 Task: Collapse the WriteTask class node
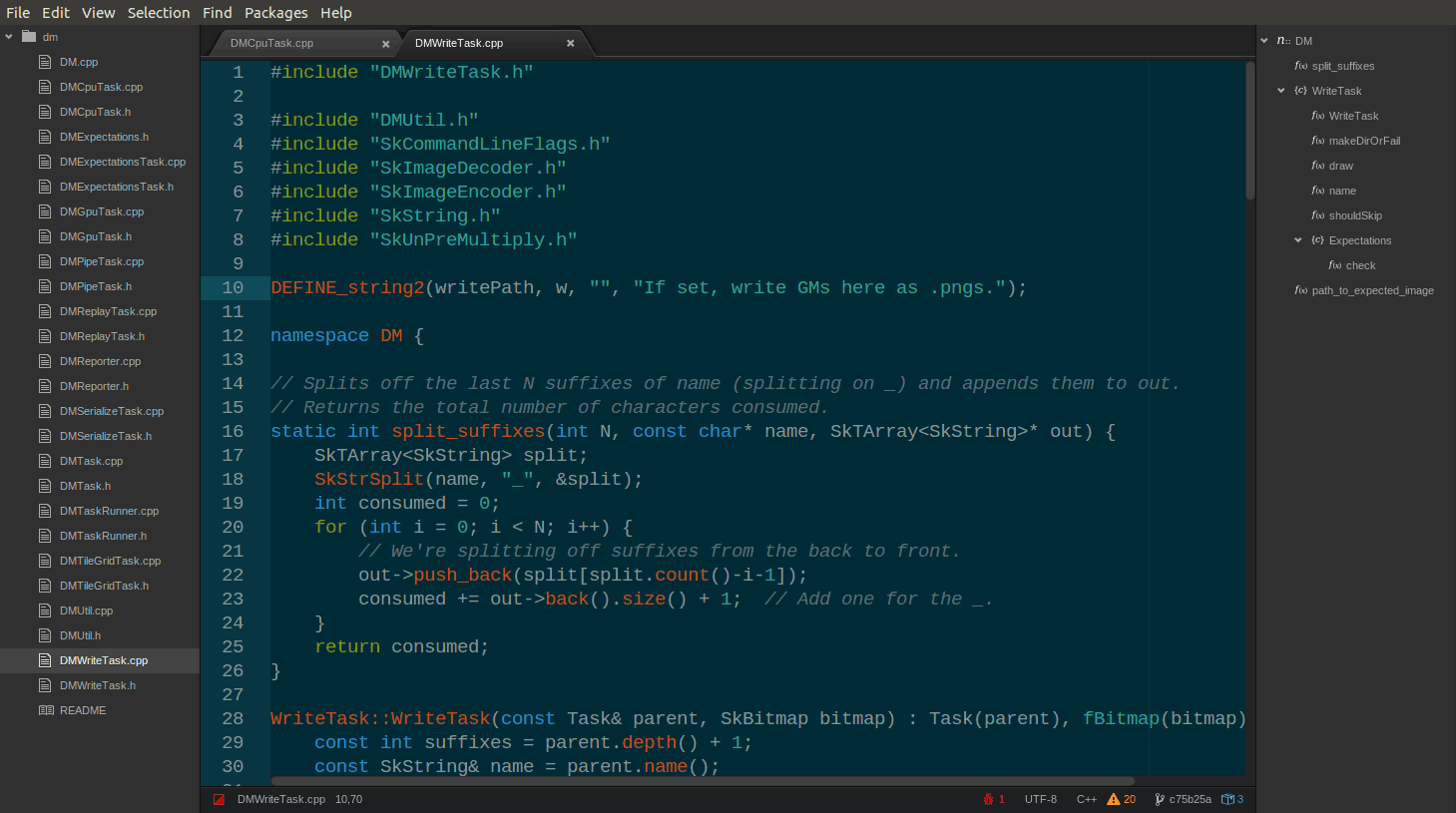pos(1281,91)
